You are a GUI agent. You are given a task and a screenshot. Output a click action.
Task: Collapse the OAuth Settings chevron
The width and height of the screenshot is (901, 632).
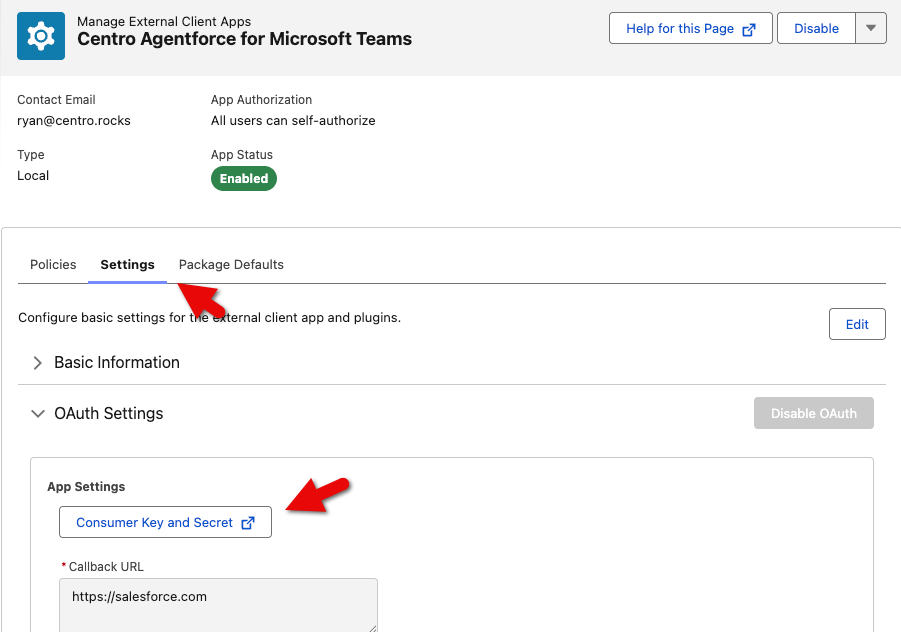click(x=38, y=413)
